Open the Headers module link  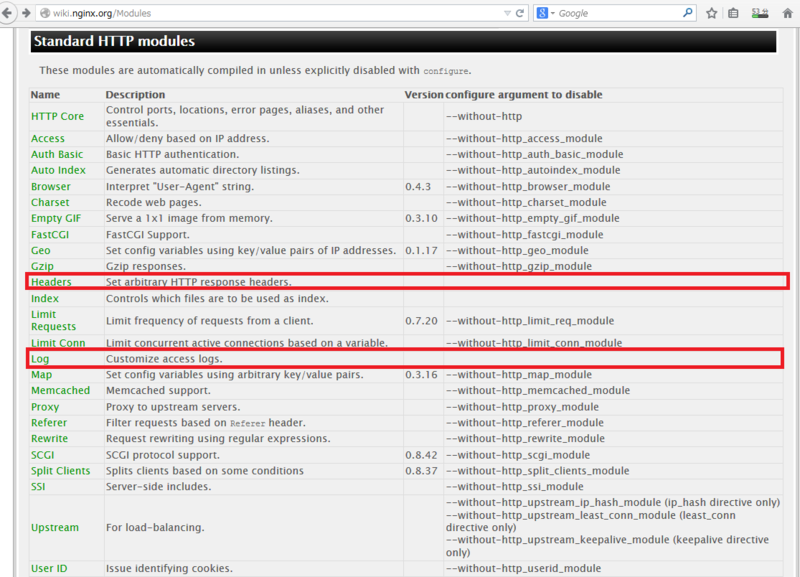pos(51,282)
